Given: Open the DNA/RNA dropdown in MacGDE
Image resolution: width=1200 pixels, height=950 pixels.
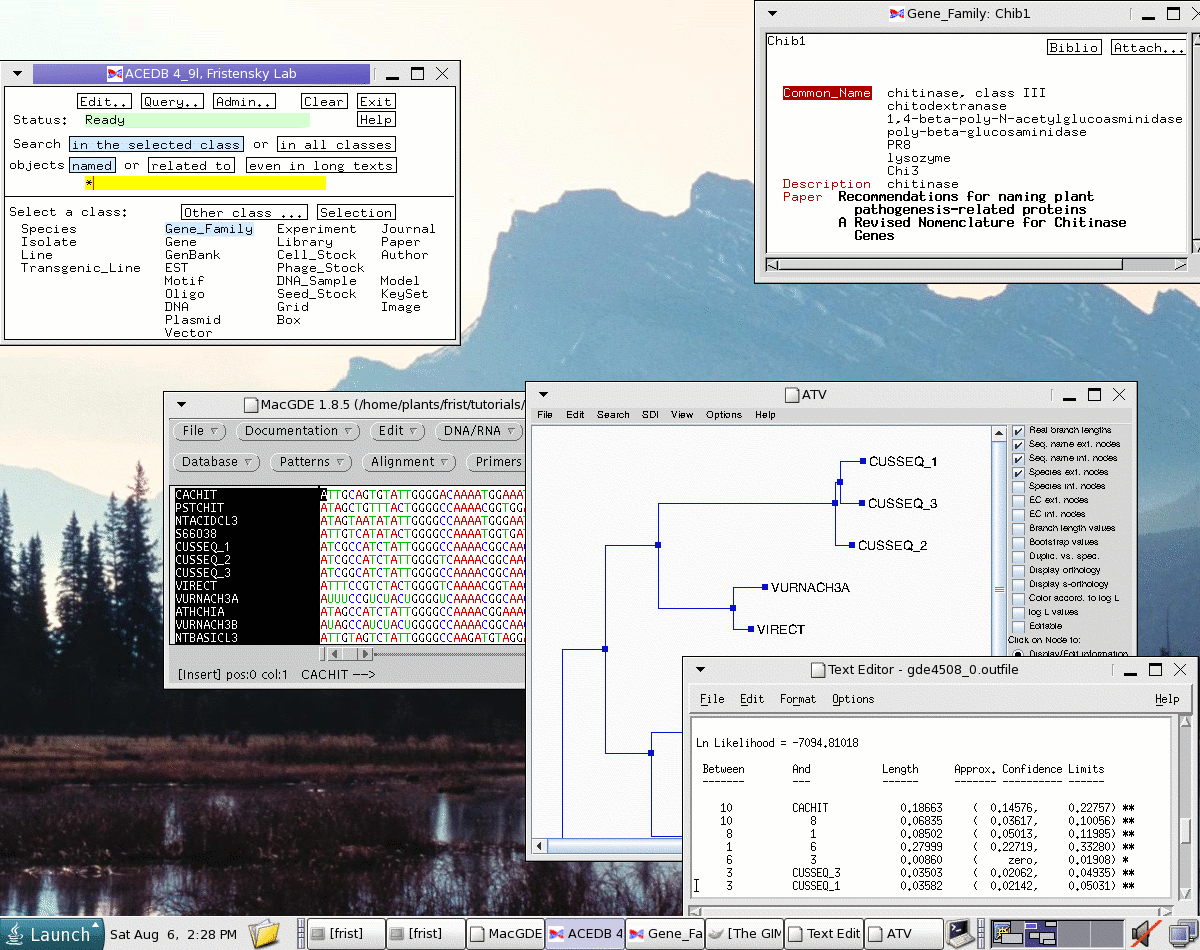Looking at the screenshot, I should coord(479,431).
